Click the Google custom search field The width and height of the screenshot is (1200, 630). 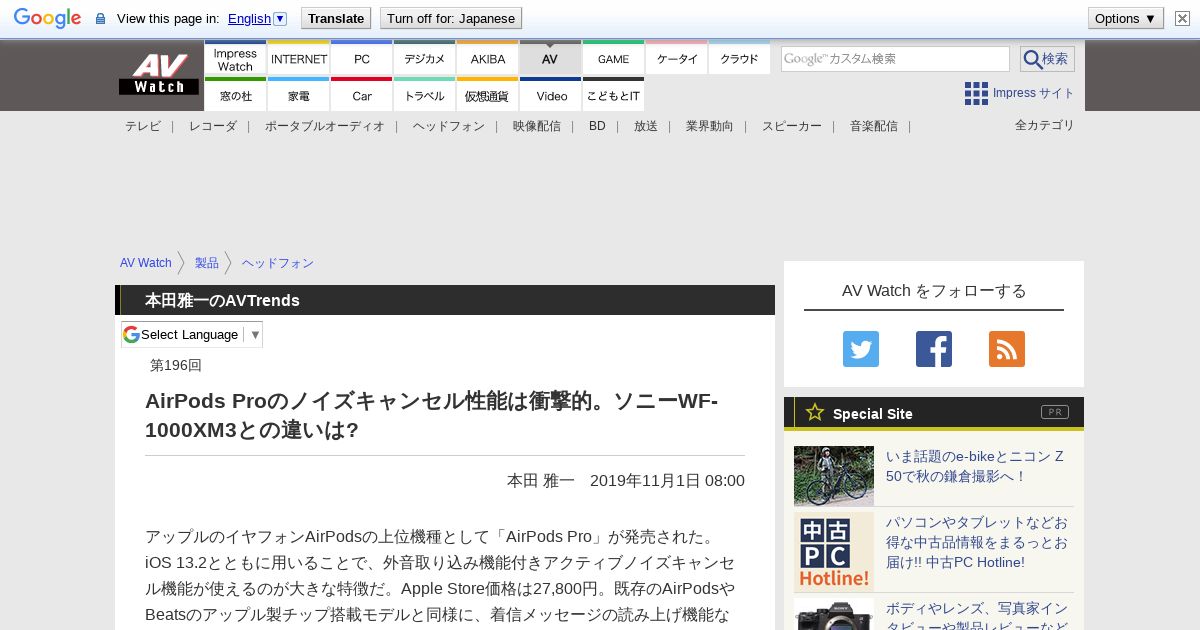(895, 59)
